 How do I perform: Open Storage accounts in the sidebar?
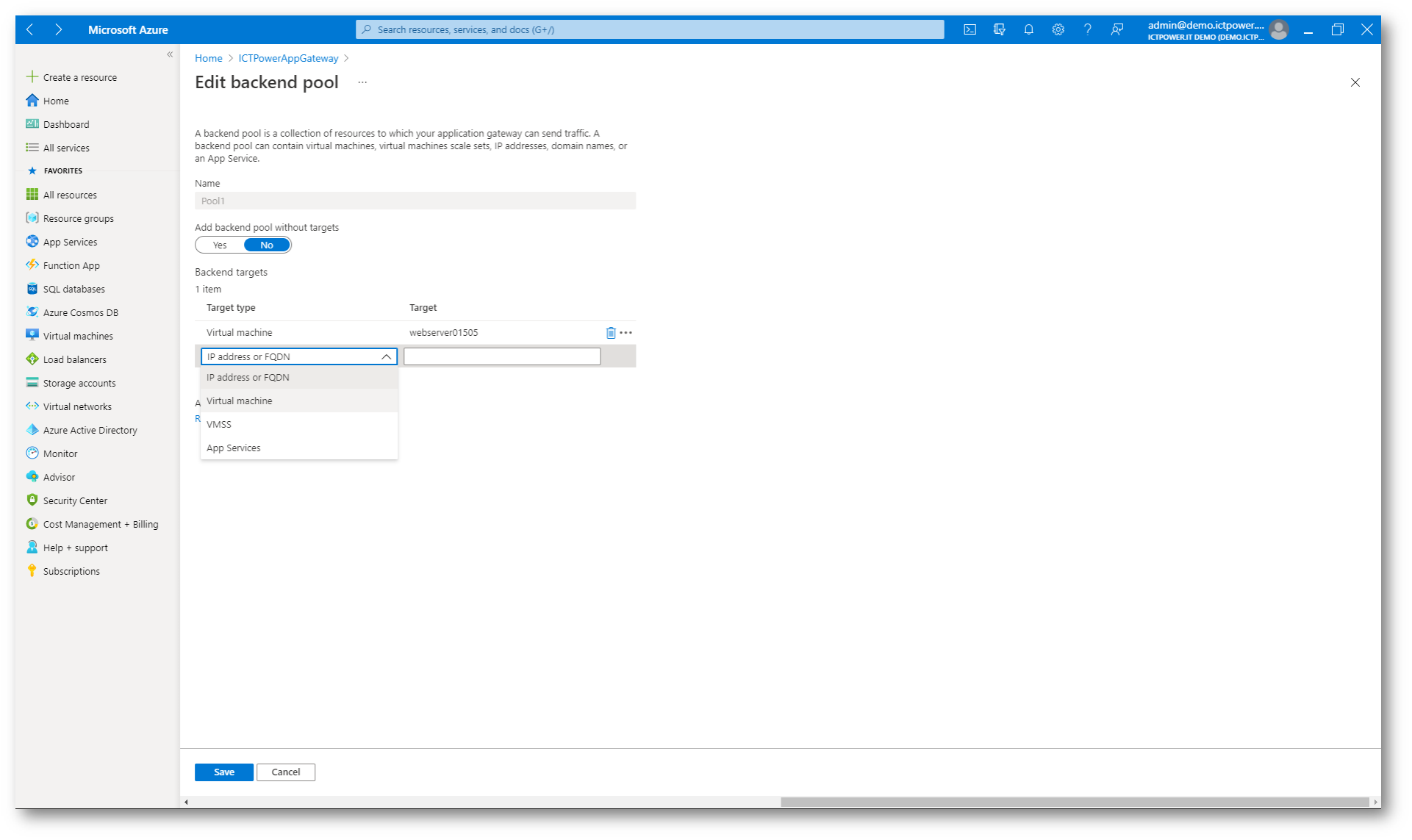coord(79,383)
